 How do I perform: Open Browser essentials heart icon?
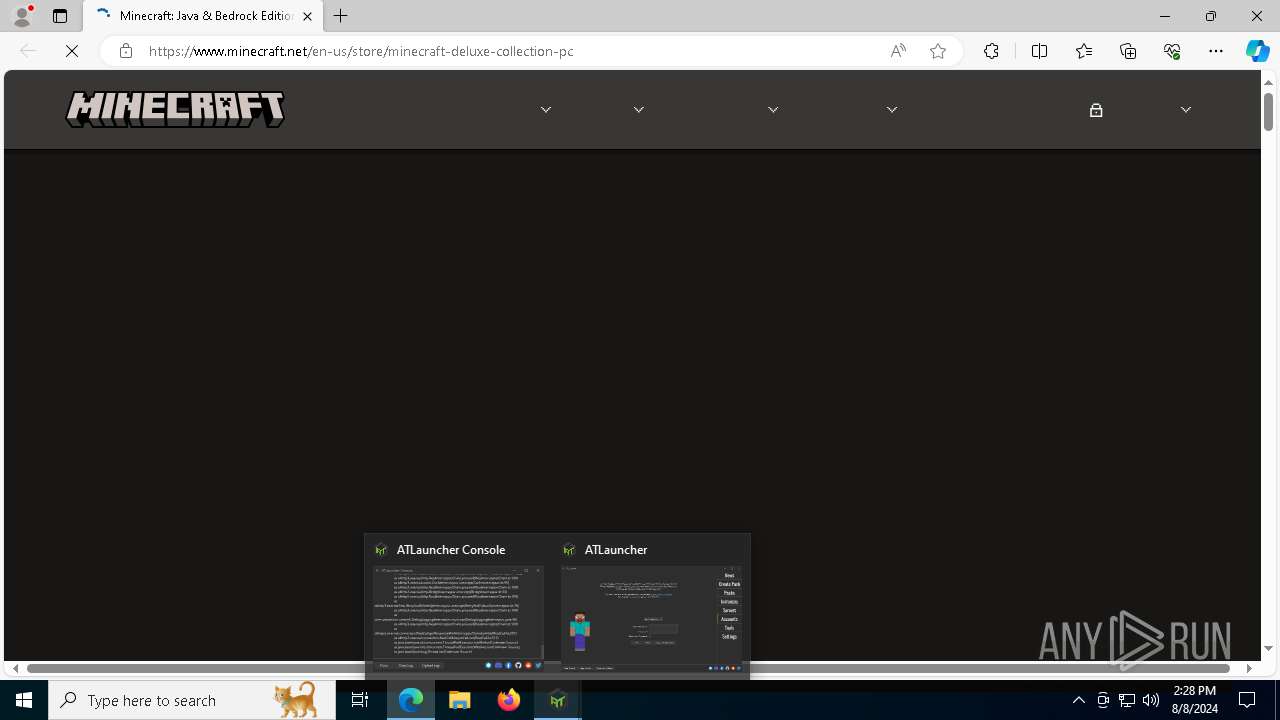click(x=1172, y=51)
